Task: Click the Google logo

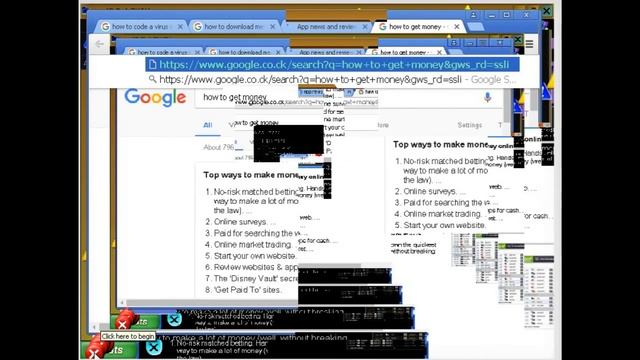Action: [x=156, y=98]
